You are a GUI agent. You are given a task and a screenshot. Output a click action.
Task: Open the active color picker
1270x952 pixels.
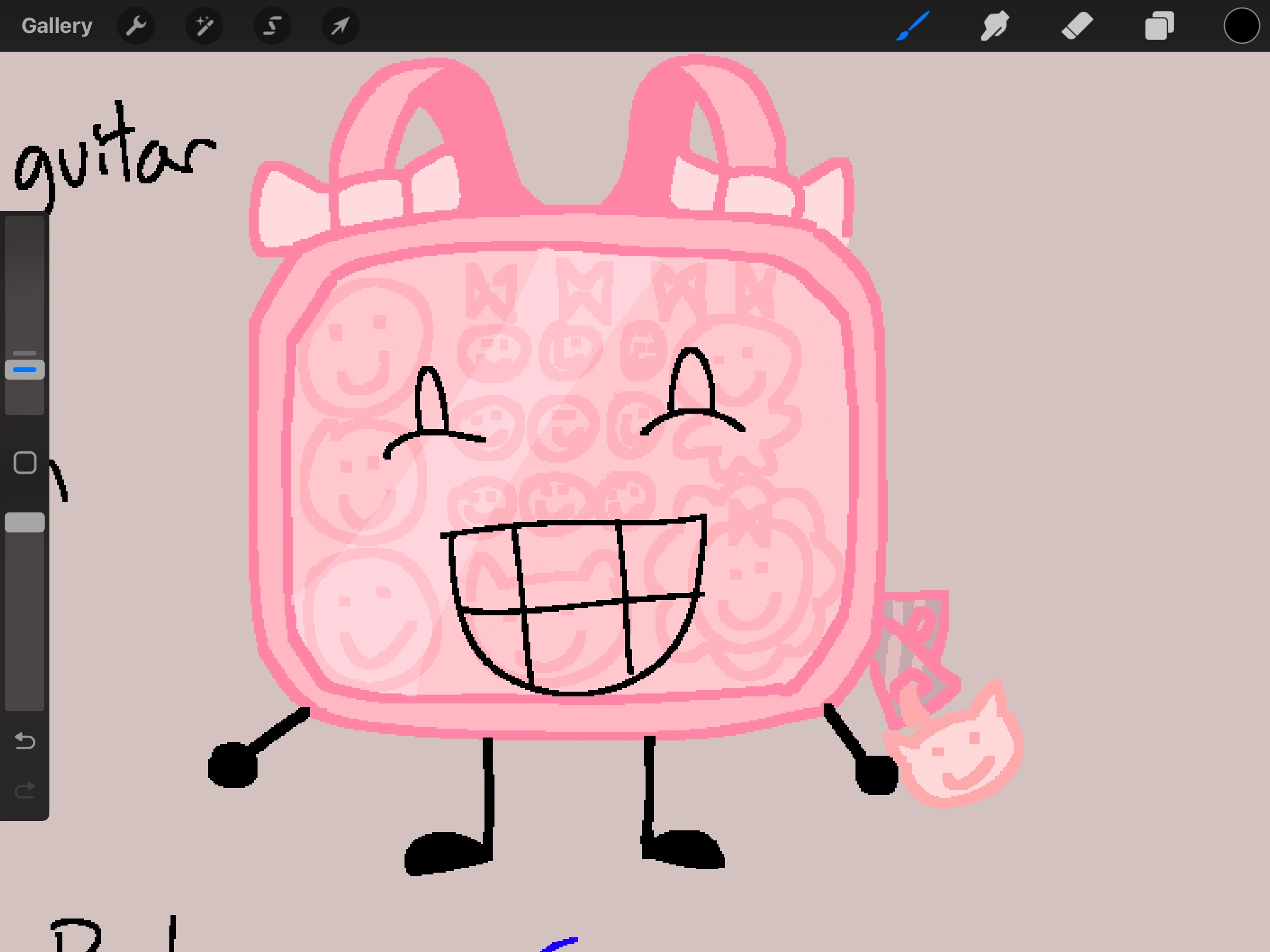1242,25
